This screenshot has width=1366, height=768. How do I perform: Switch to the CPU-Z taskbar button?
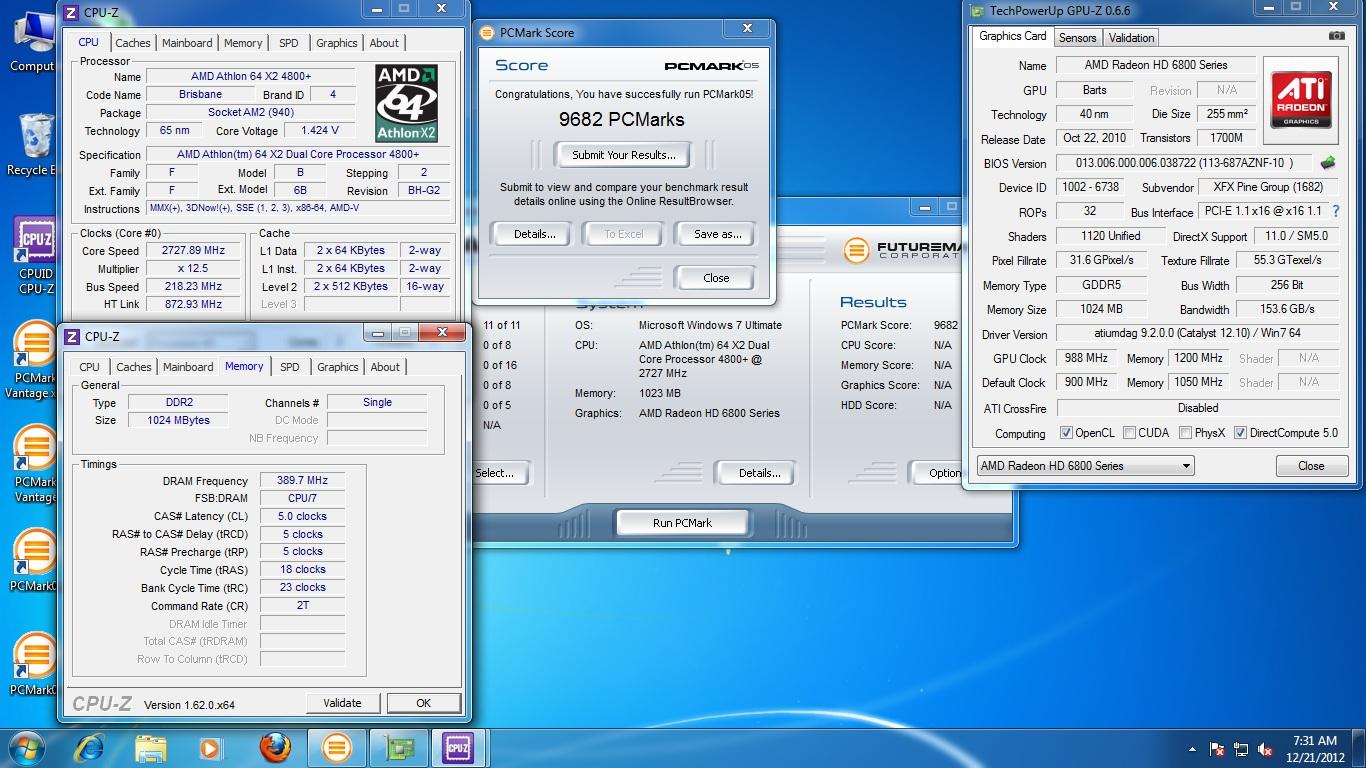[459, 747]
